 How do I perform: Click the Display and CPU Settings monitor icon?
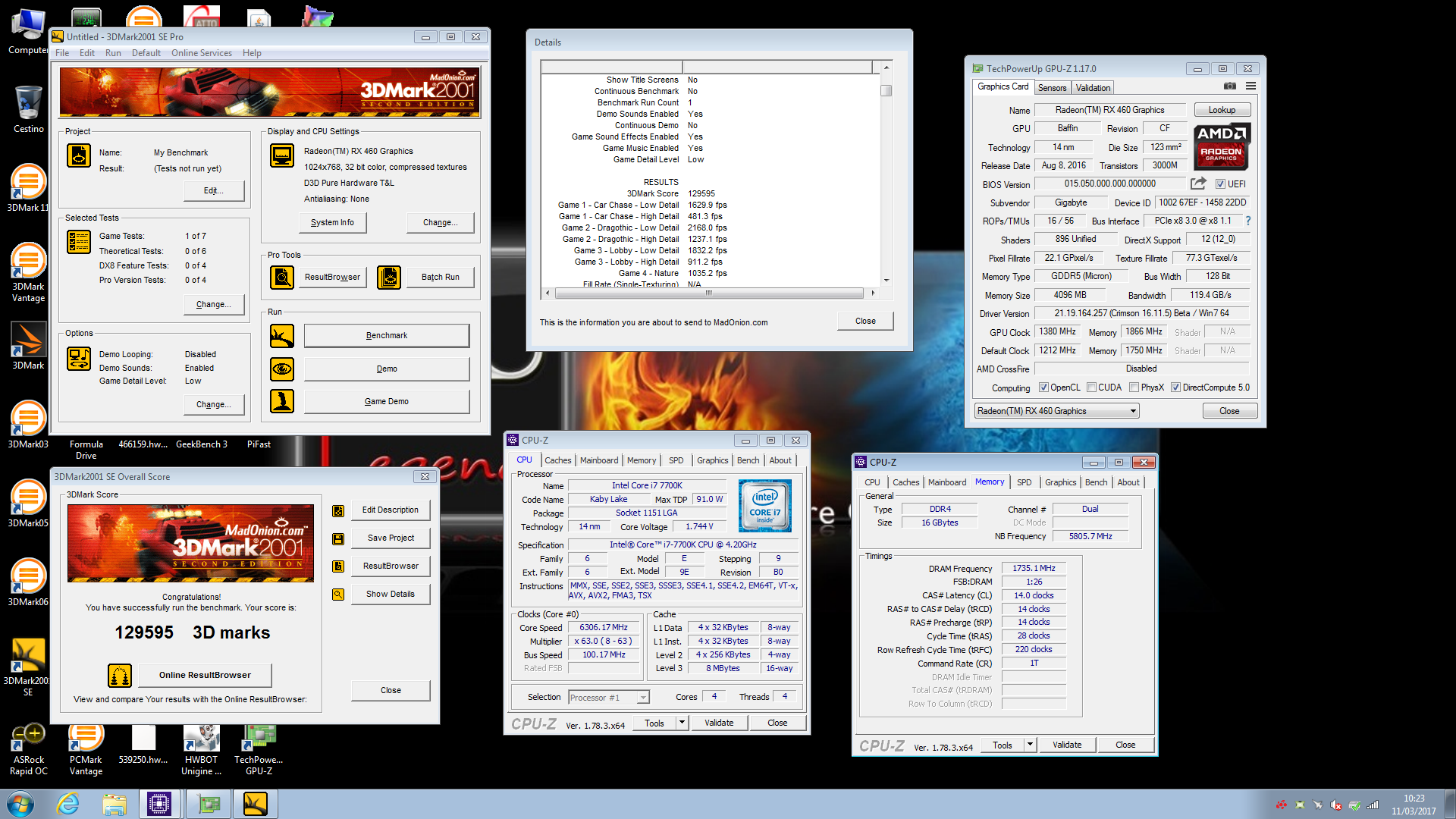coord(282,155)
